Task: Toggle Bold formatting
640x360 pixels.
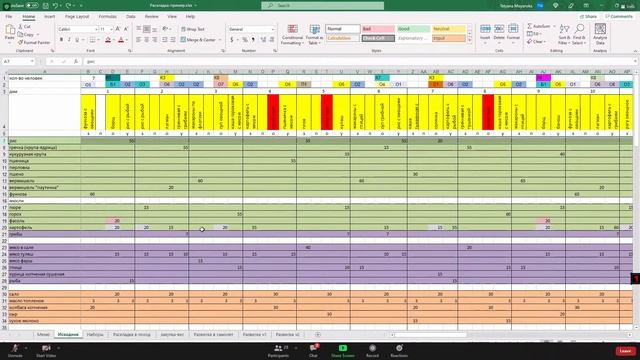Action: 61,40
